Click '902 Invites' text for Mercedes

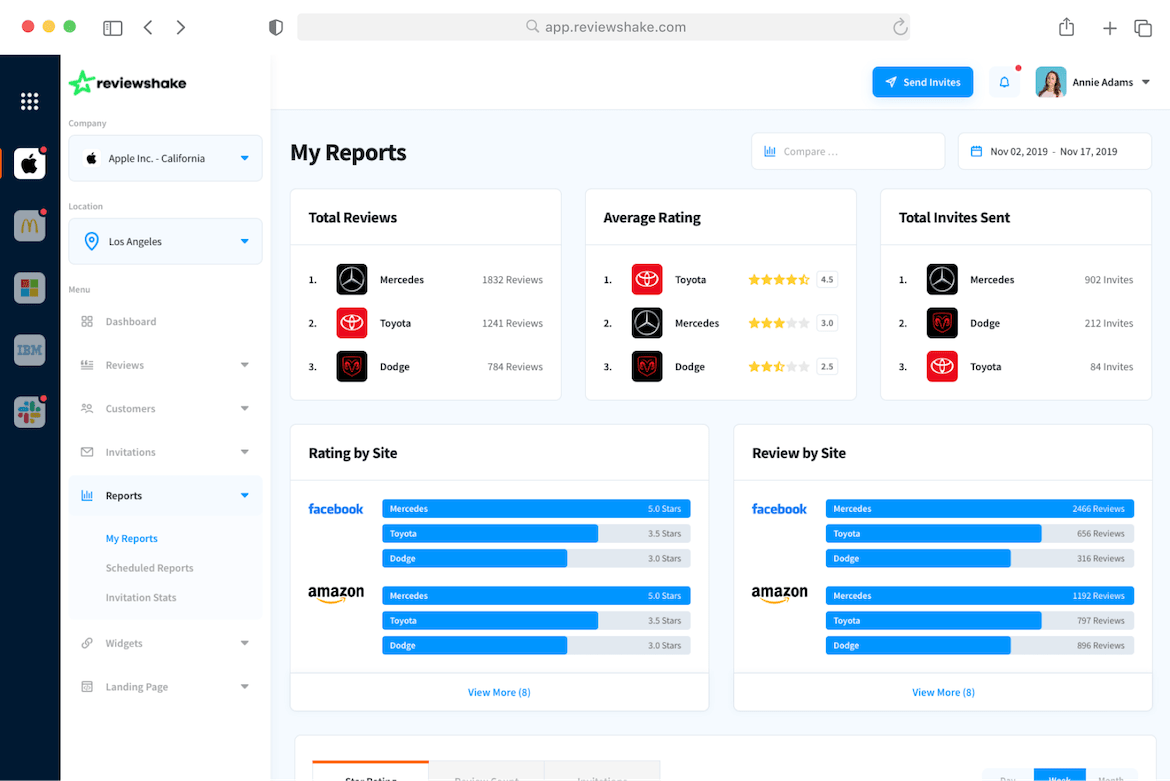click(x=1108, y=280)
